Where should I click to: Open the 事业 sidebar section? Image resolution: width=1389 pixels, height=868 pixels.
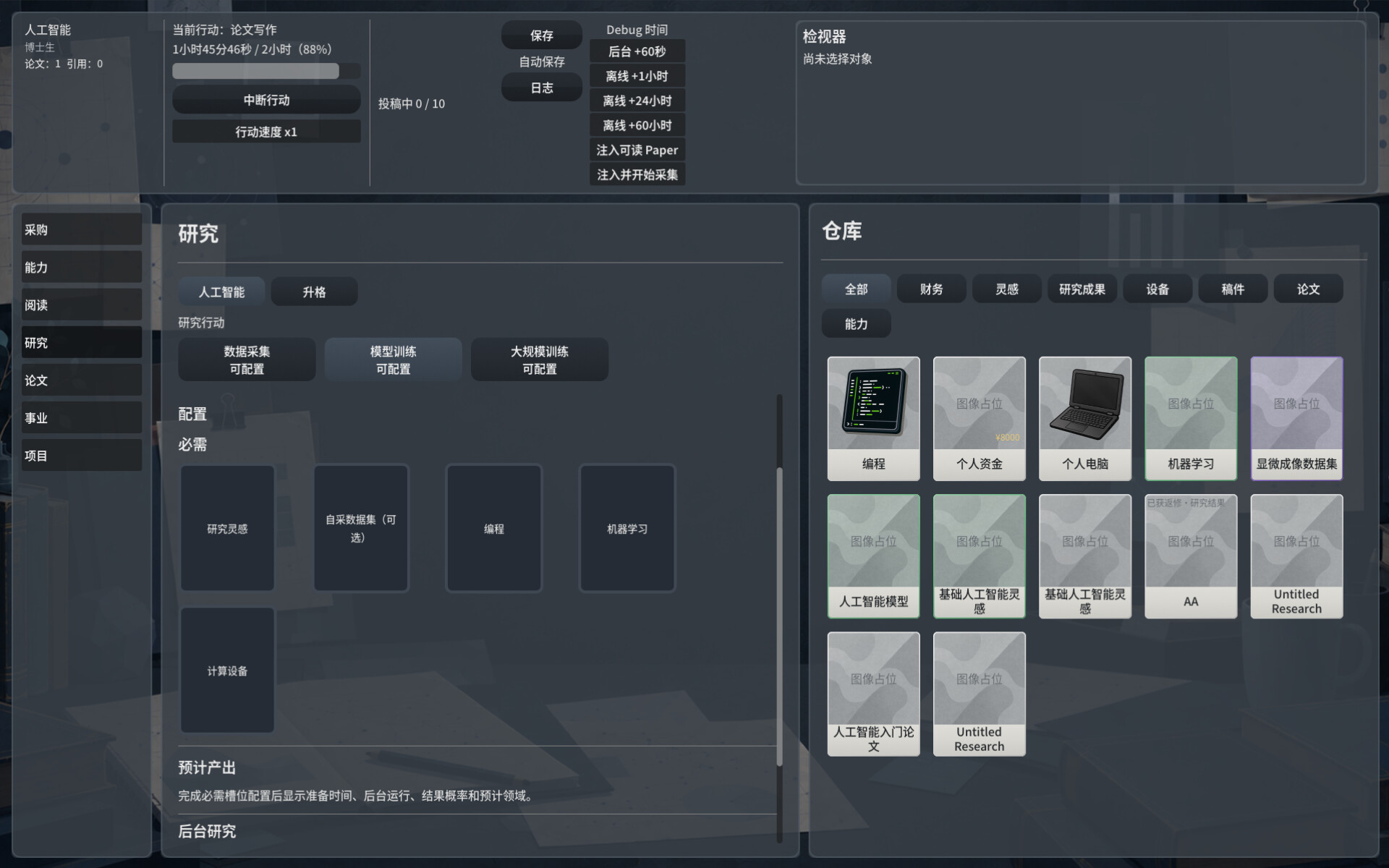point(82,417)
